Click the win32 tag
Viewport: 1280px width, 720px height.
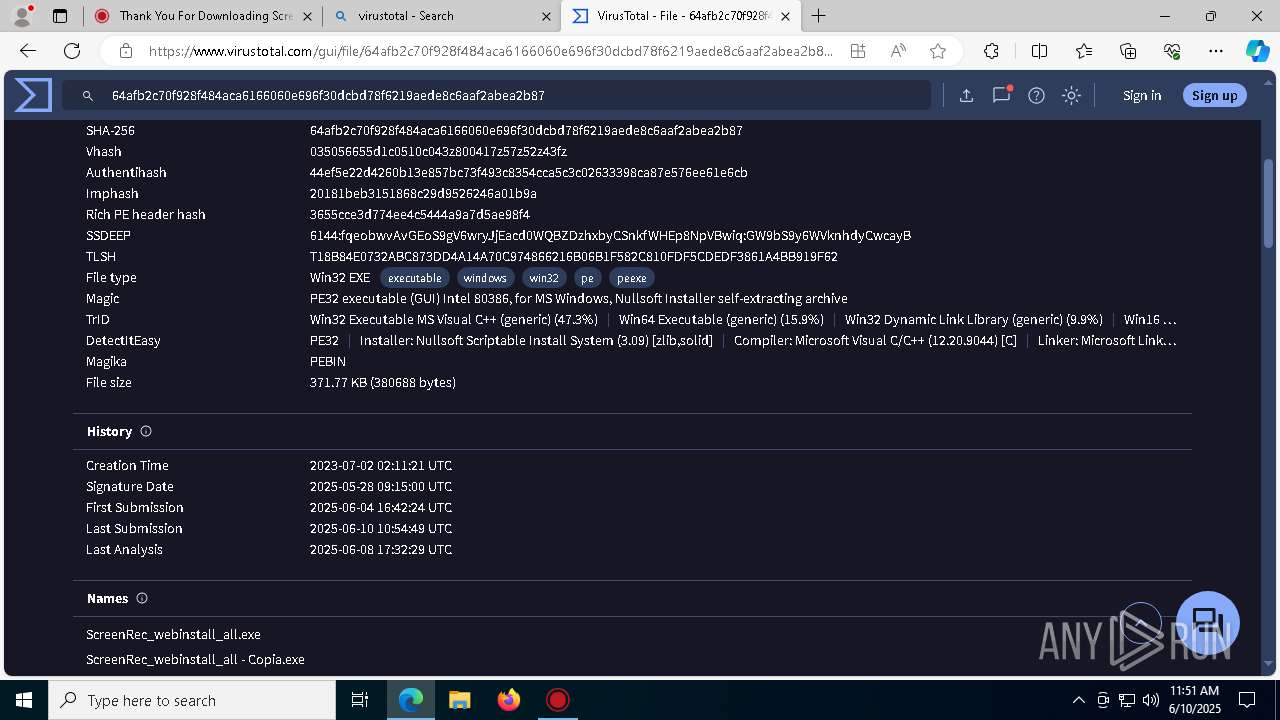coord(544,278)
